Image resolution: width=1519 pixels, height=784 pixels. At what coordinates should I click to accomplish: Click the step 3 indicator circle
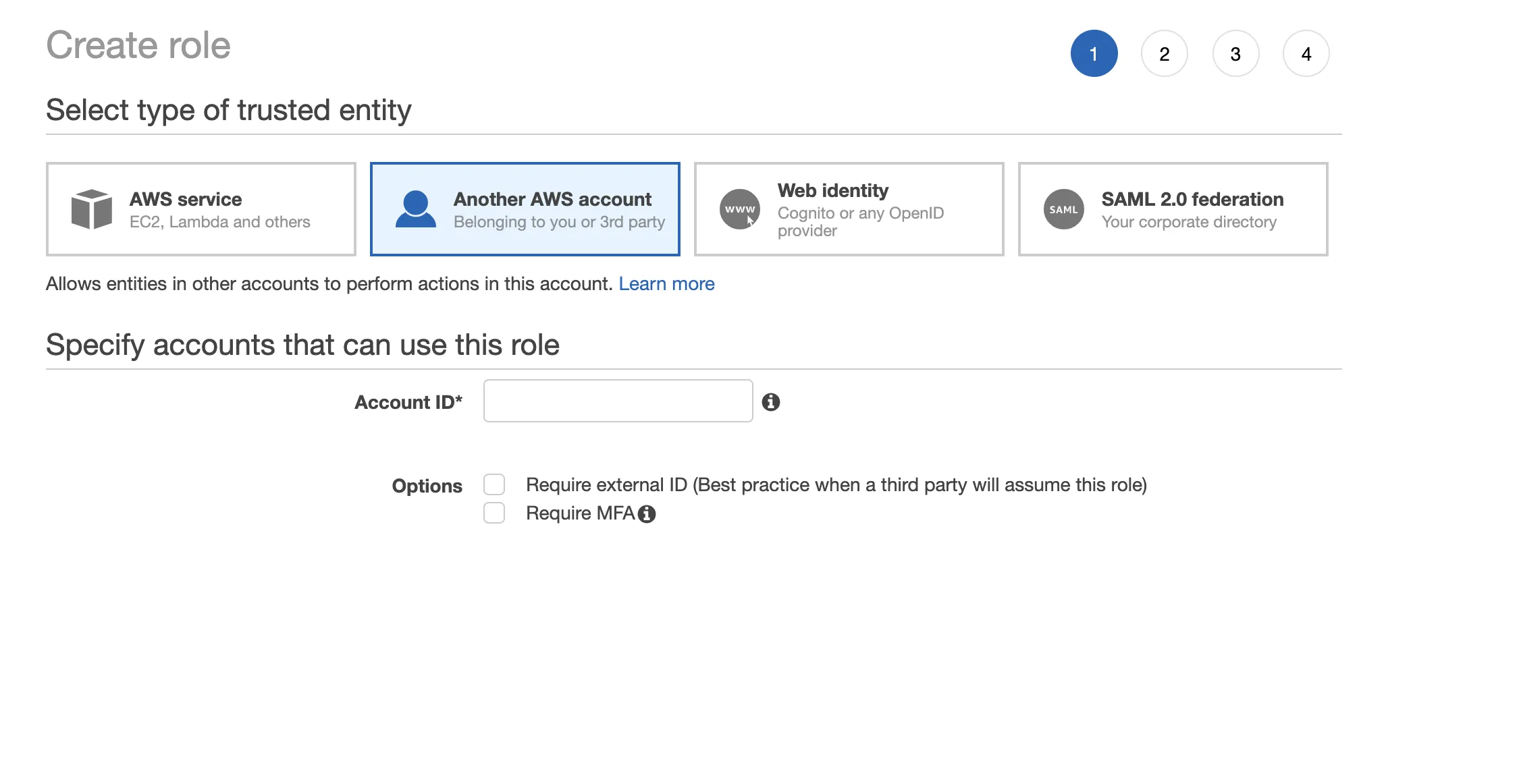pyautogui.click(x=1235, y=53)
